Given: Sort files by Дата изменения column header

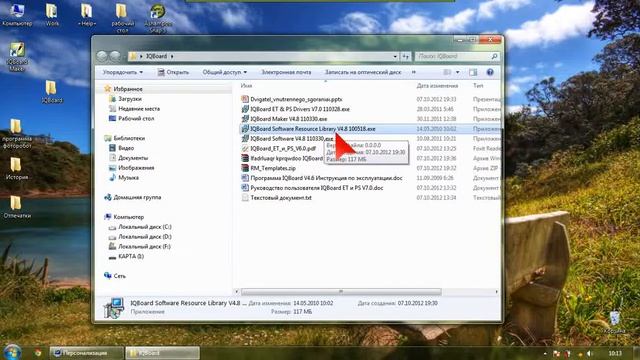Looking at the screenshot, I should click(x=437, y=86).
